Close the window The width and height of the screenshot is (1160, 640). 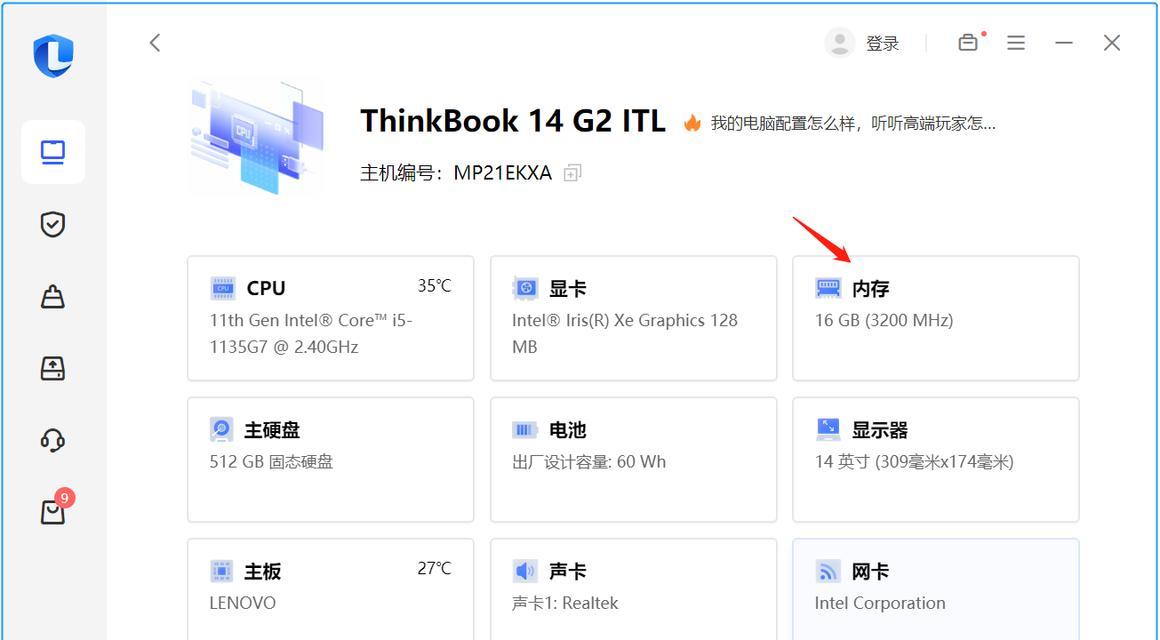point(1112,43)
